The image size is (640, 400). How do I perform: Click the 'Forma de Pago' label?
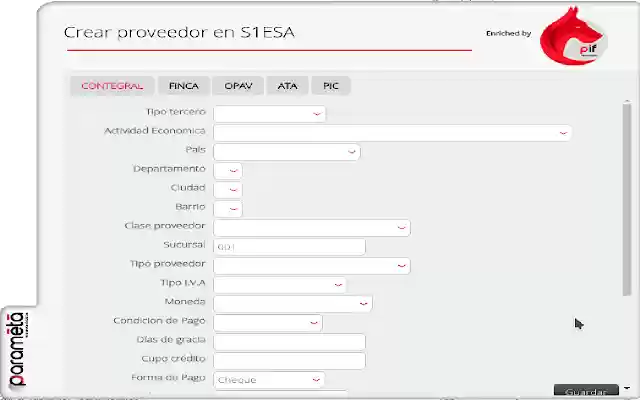tap(168, 378)
